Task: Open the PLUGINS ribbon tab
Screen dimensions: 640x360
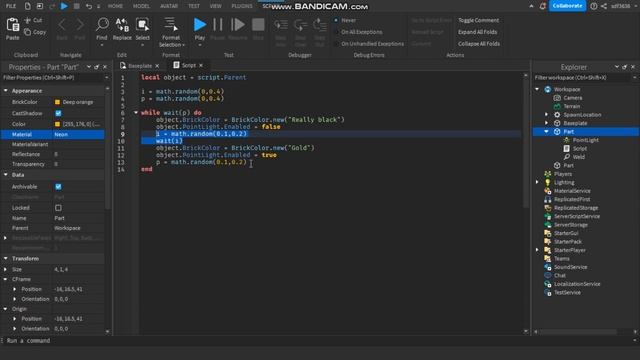Action: click(242, 6)
